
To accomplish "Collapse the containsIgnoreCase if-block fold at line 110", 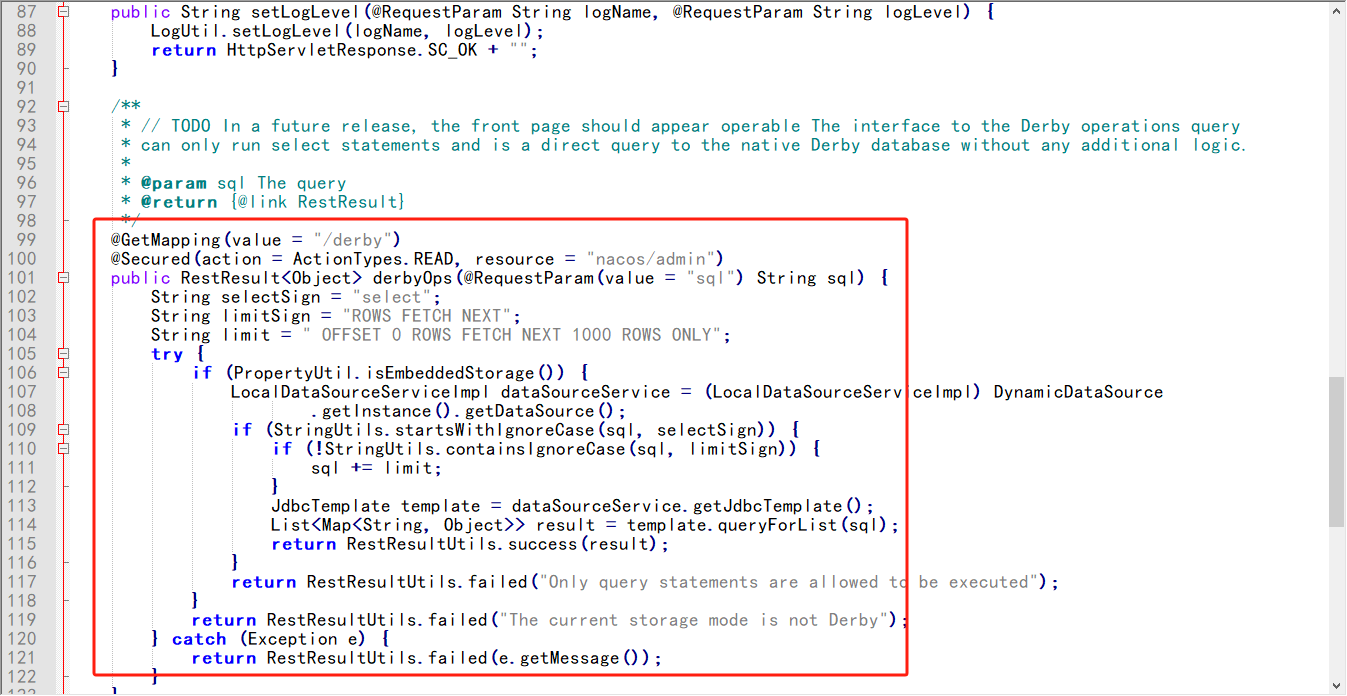I will 64,449.
